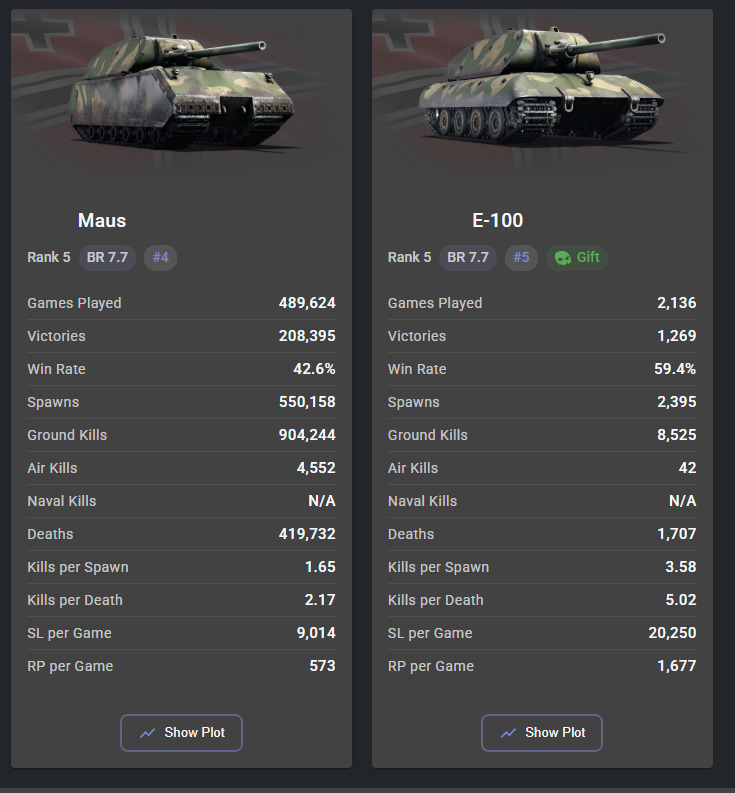The image size is (735, 793).
Task: Click the Rank 5 label on the Maus card
Action: click(x=49, y=257)
